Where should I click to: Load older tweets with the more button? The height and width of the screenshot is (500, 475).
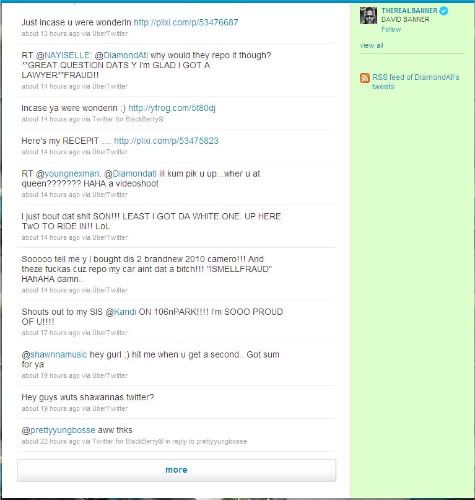[x=176, y=470]
